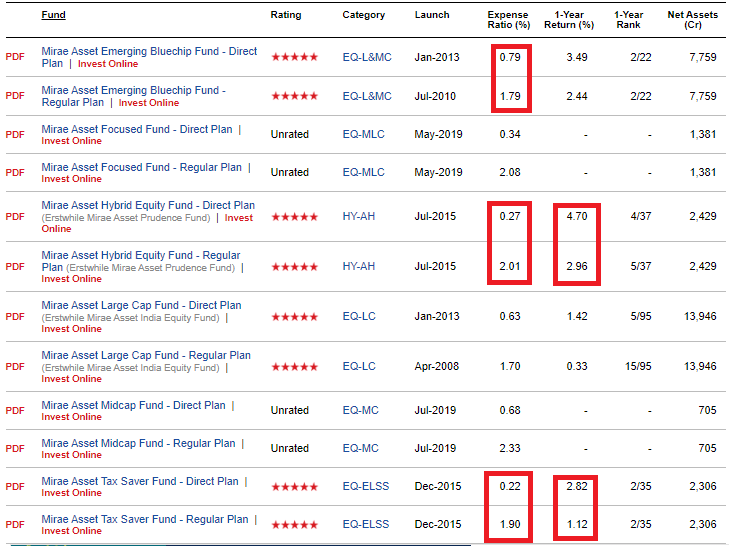Click five-star rating of Emerging Bluechip Regular Plan

click(x=294, y=96)
